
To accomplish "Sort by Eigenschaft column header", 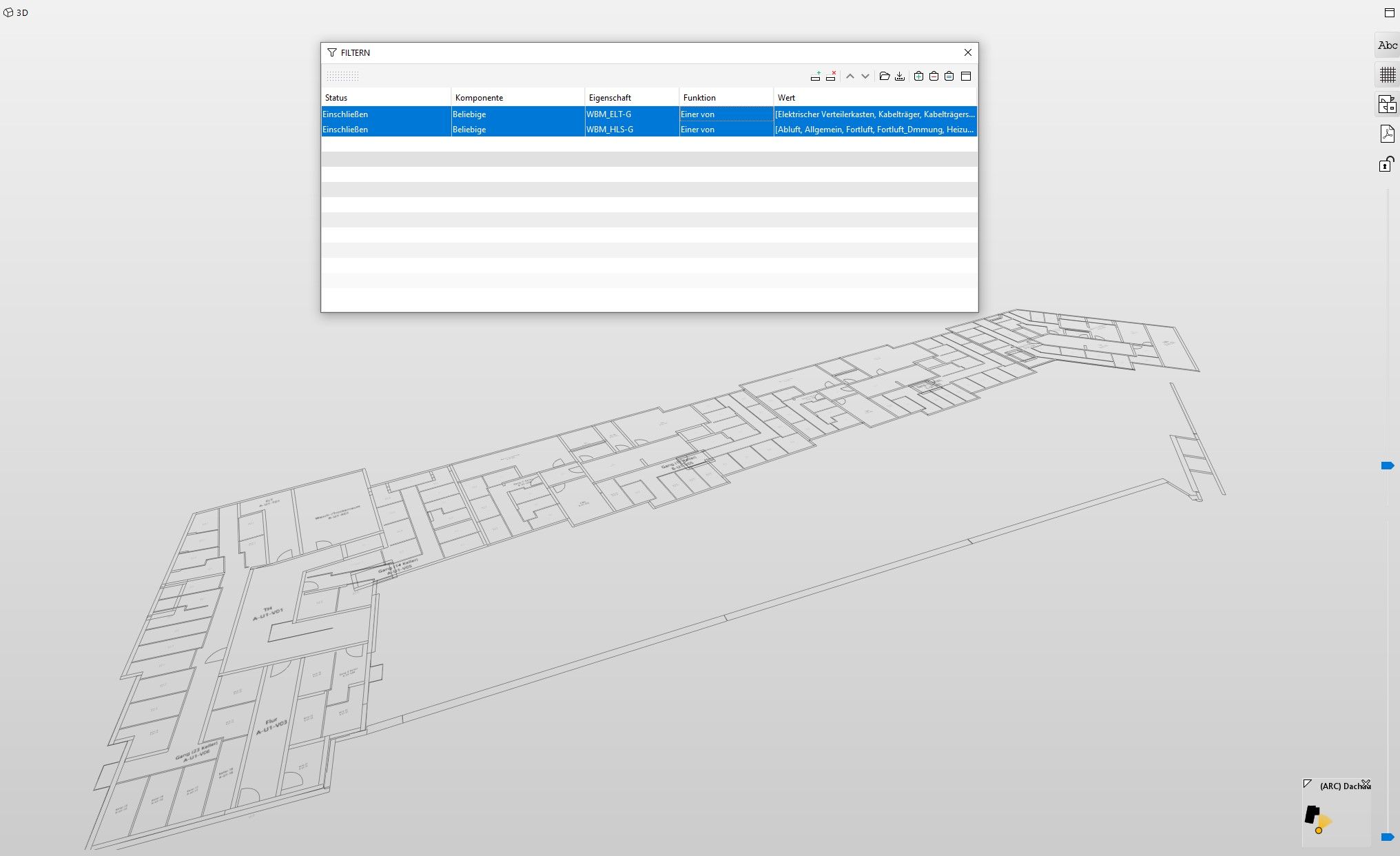I will [632, 98].
